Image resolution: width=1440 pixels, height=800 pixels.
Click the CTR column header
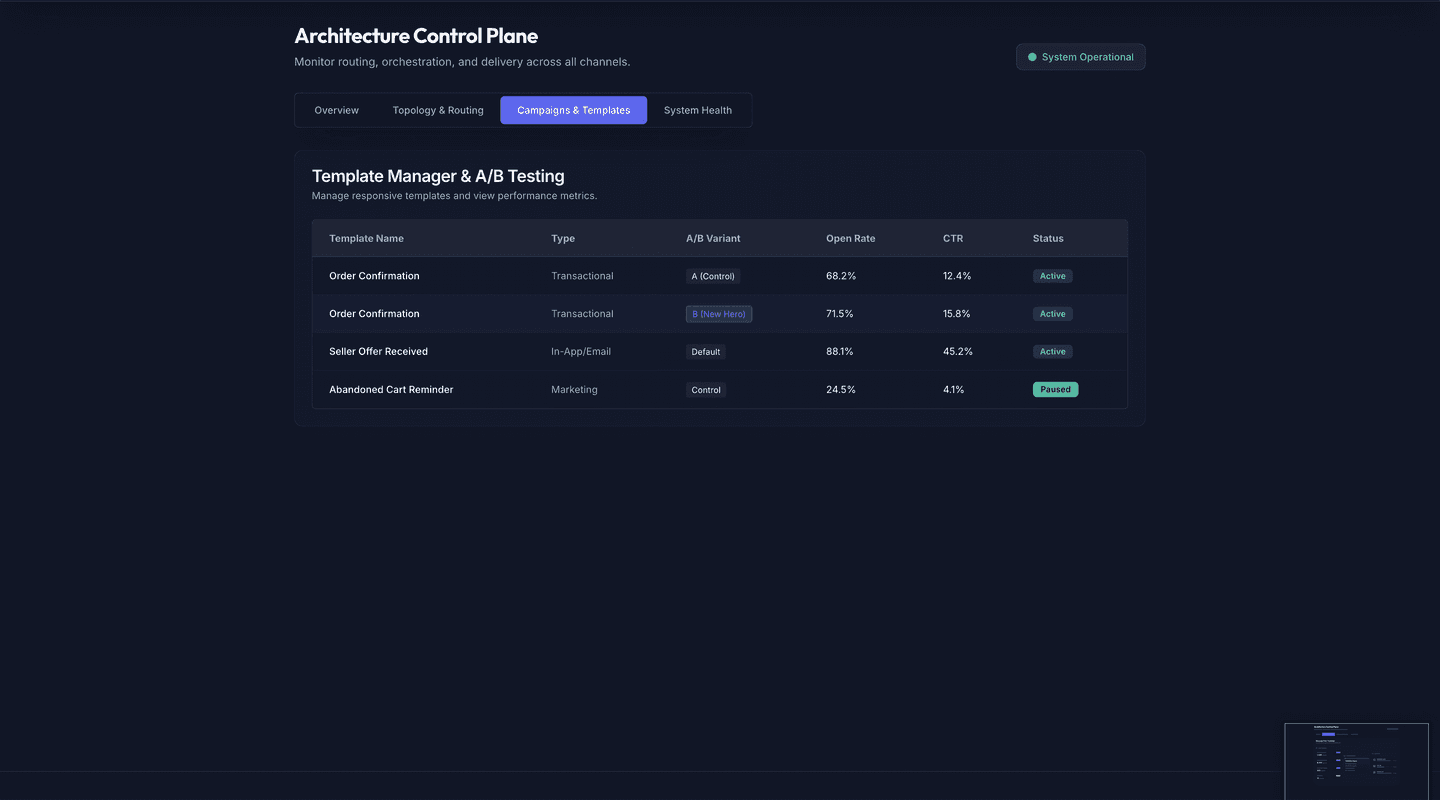(x=953, y=238)
